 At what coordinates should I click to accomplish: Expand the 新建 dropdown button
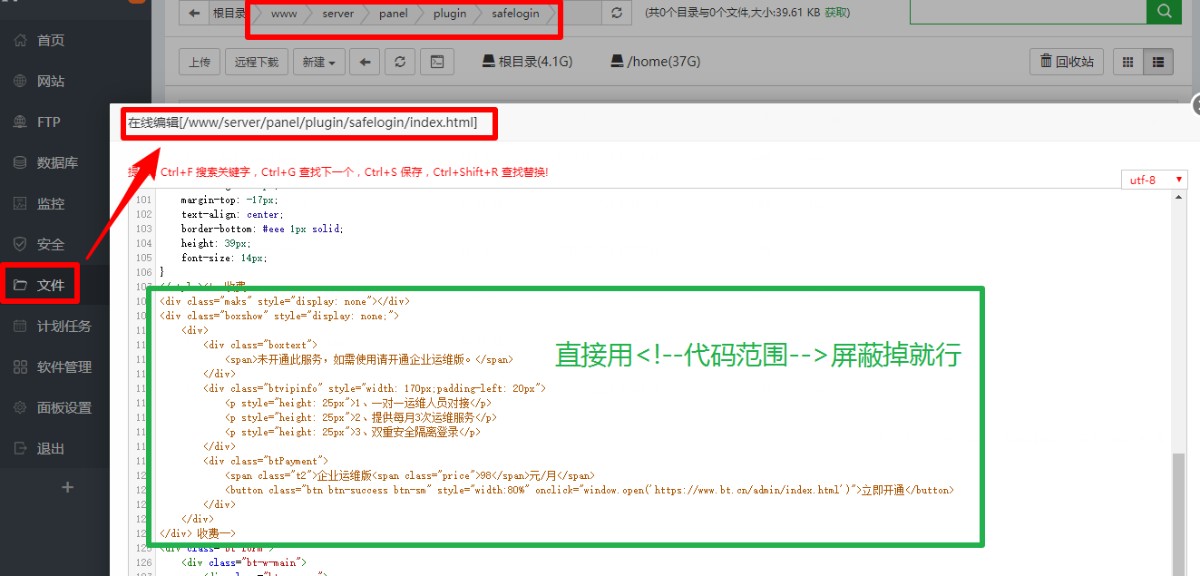(318, 62)
